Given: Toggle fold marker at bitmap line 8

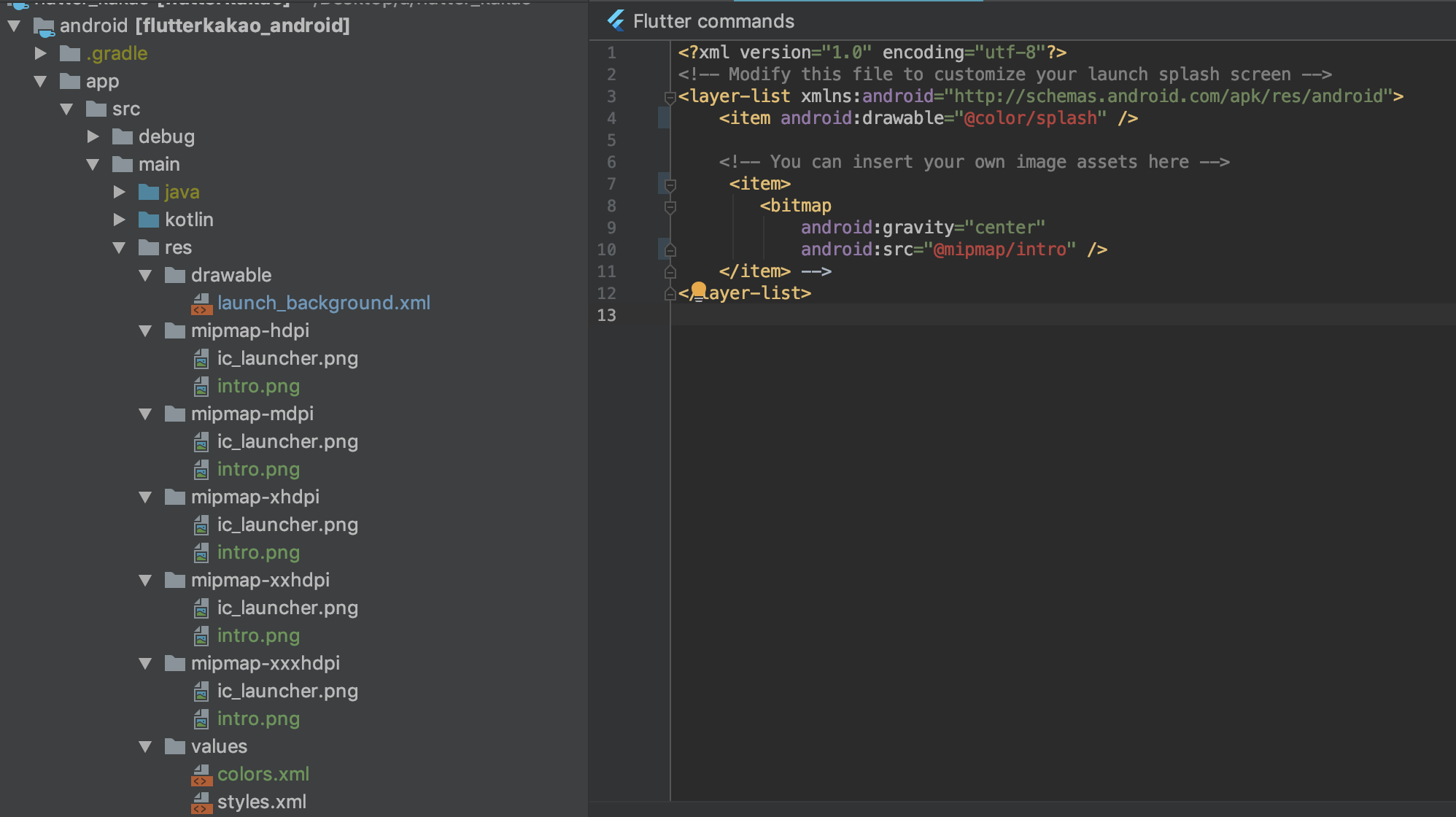Looking at the screenshot, I should 670,206.
